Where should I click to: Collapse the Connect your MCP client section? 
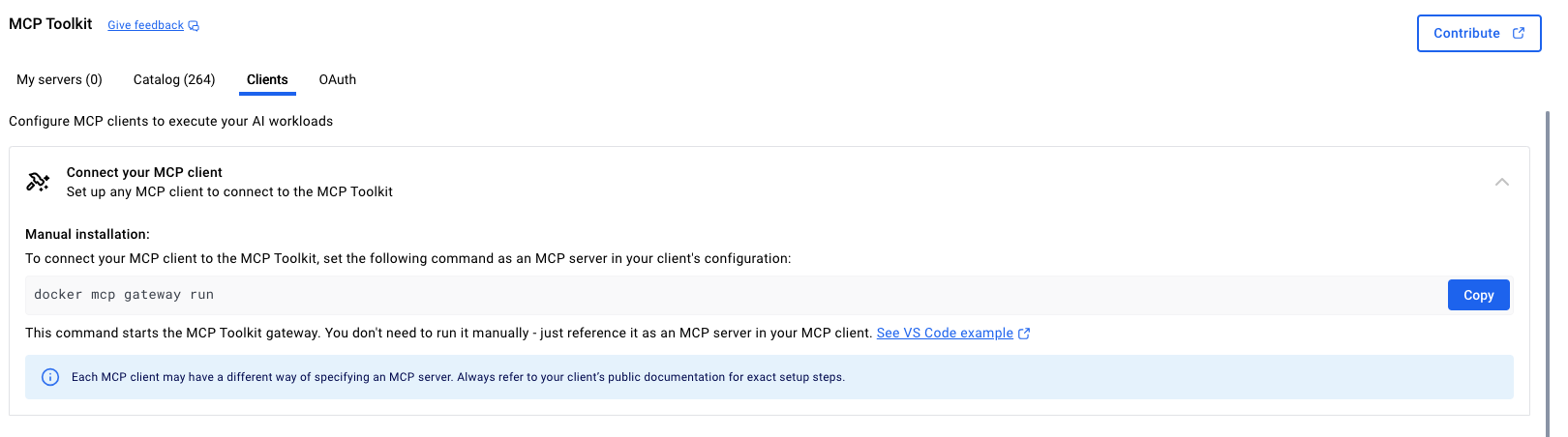1501,182
